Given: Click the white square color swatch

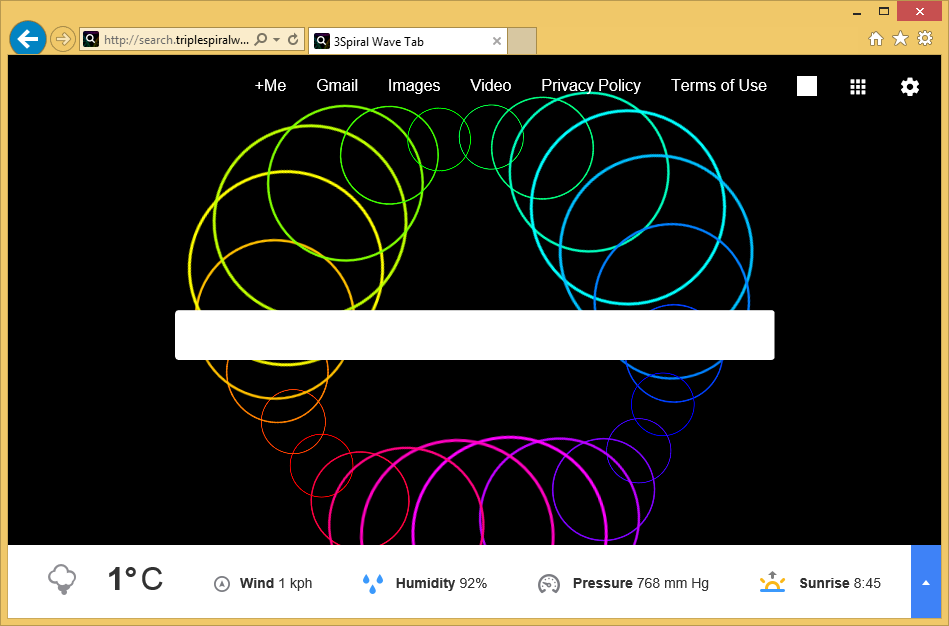Looking at the screenshot, I should pos(807,86).
